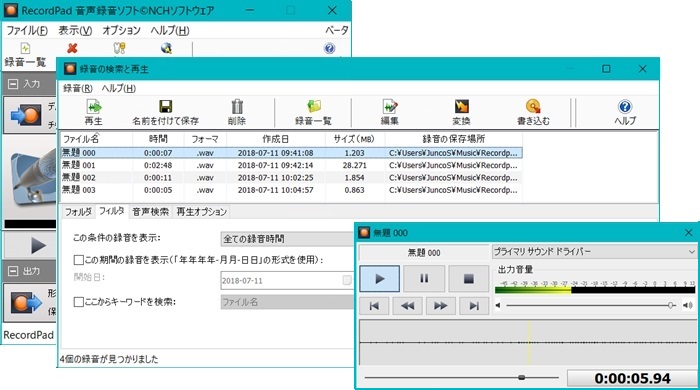
Task: Select recording 無題 002 row
Action: click(x=291, y=178)
